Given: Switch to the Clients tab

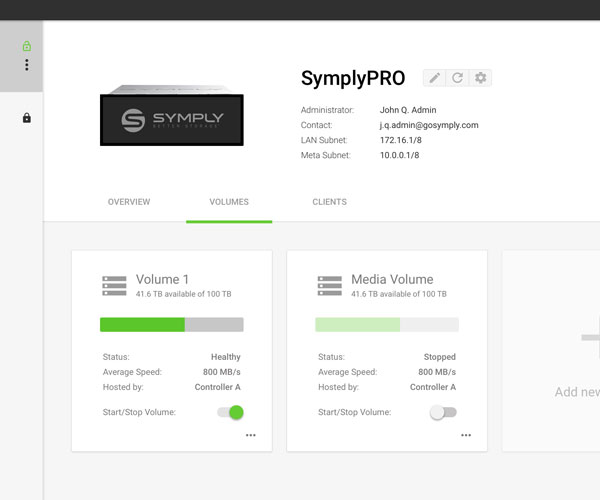Looking at the screenshot, I should 329,202.
